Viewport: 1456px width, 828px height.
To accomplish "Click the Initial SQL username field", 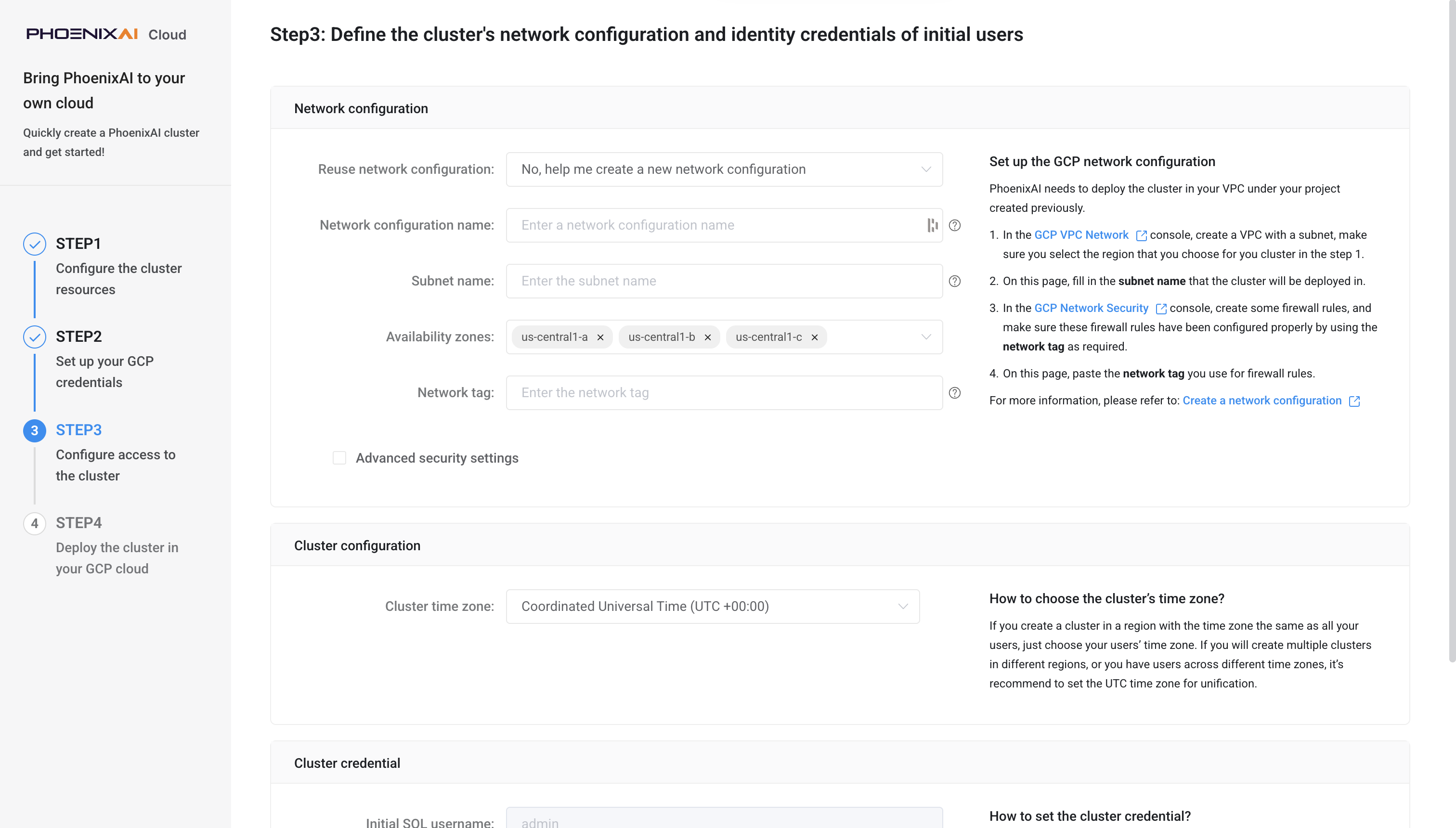I will click(x=724, y=818).
